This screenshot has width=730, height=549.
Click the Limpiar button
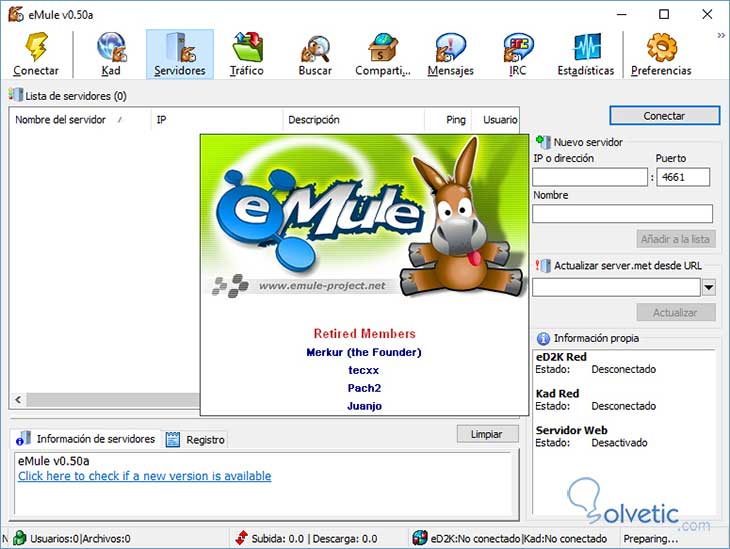tap(487, 434)
